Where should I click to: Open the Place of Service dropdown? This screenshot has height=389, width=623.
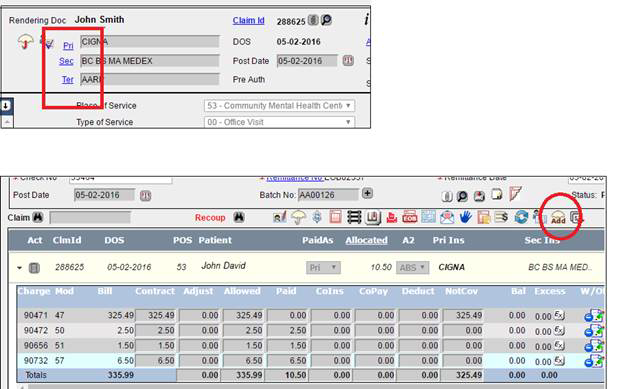(279, 106)
